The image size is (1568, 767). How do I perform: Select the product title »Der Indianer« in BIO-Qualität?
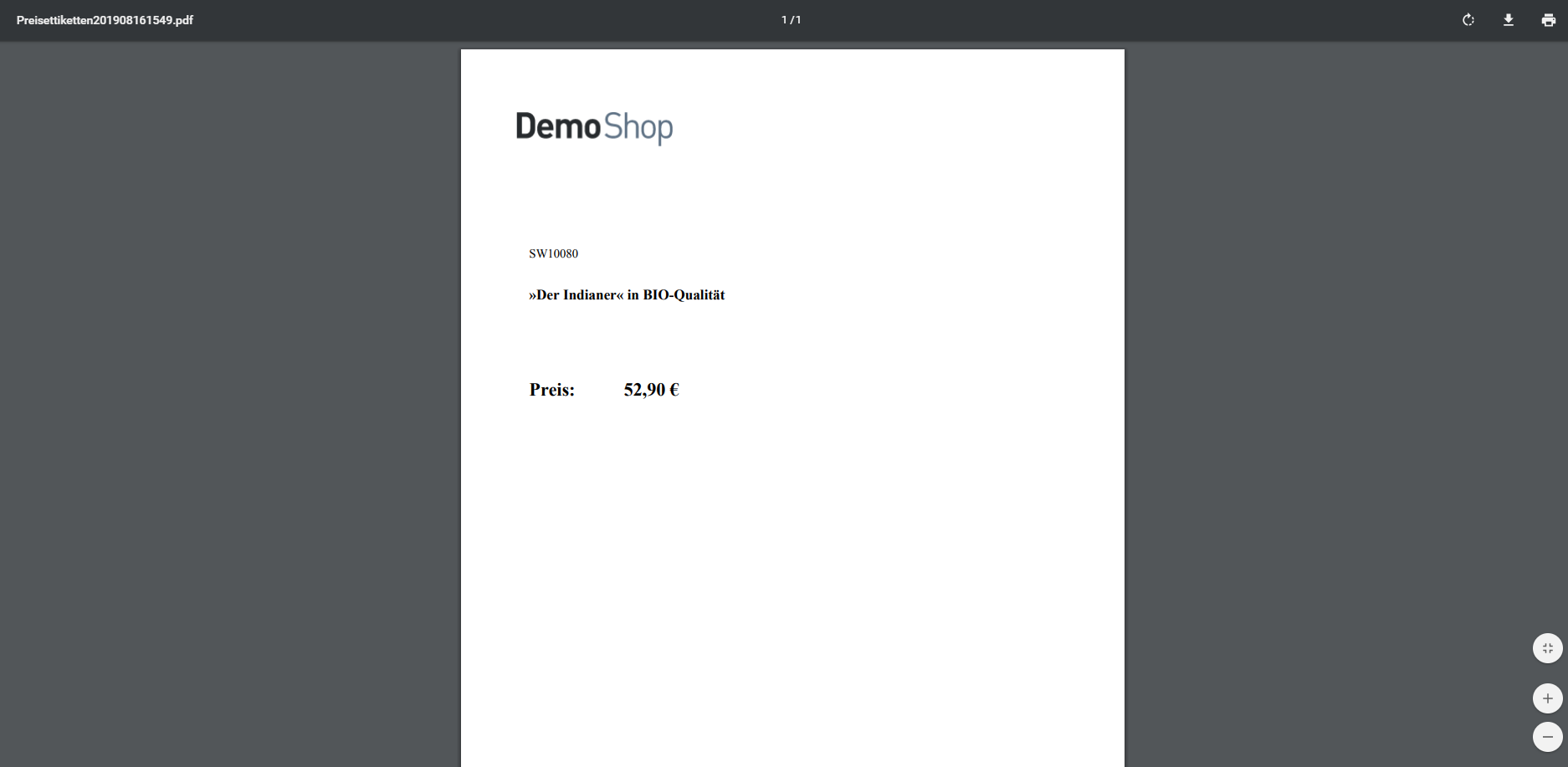tap(627, 294)
